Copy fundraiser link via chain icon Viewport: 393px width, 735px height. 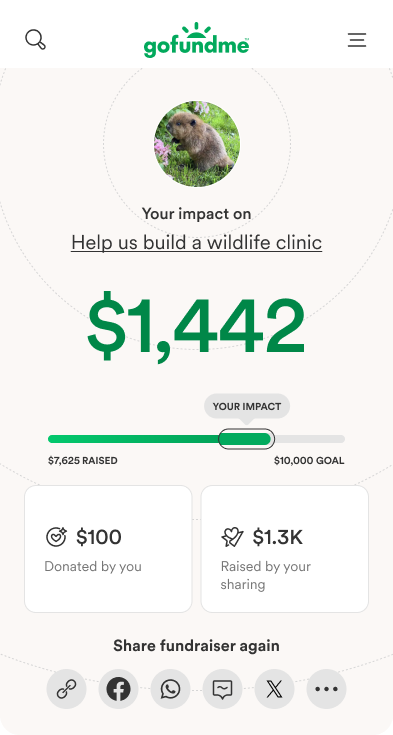pos(67,689)
